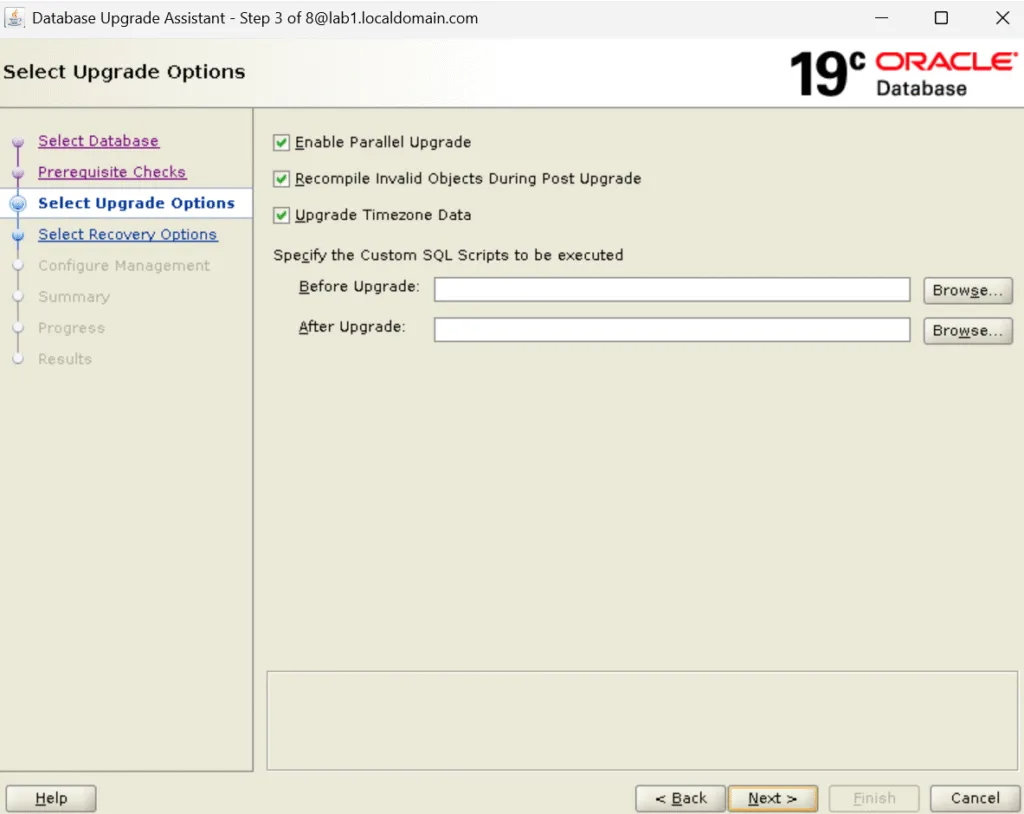Proceed with the Next button
1024x814 pixels.
click(772, 798)
